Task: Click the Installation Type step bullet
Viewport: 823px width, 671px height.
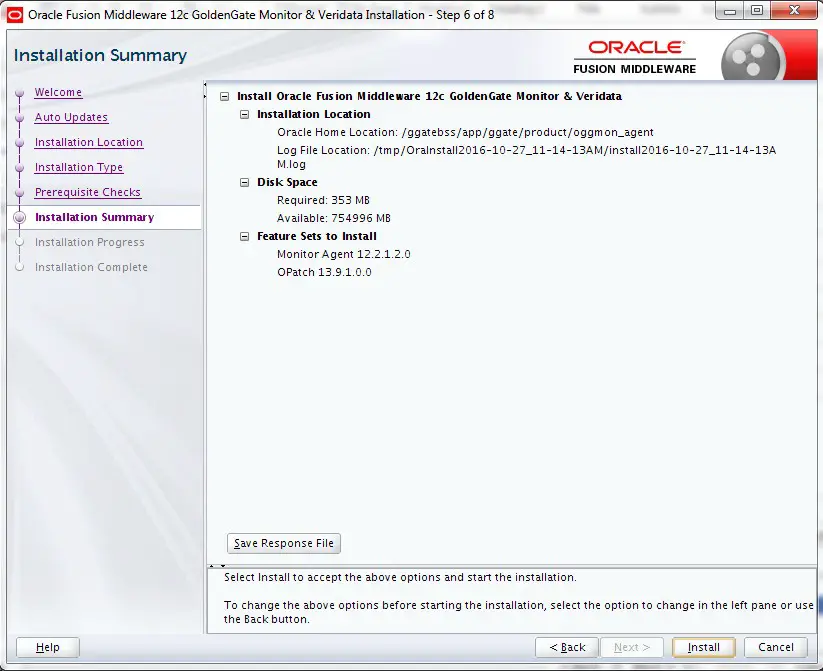Action: 19,167
